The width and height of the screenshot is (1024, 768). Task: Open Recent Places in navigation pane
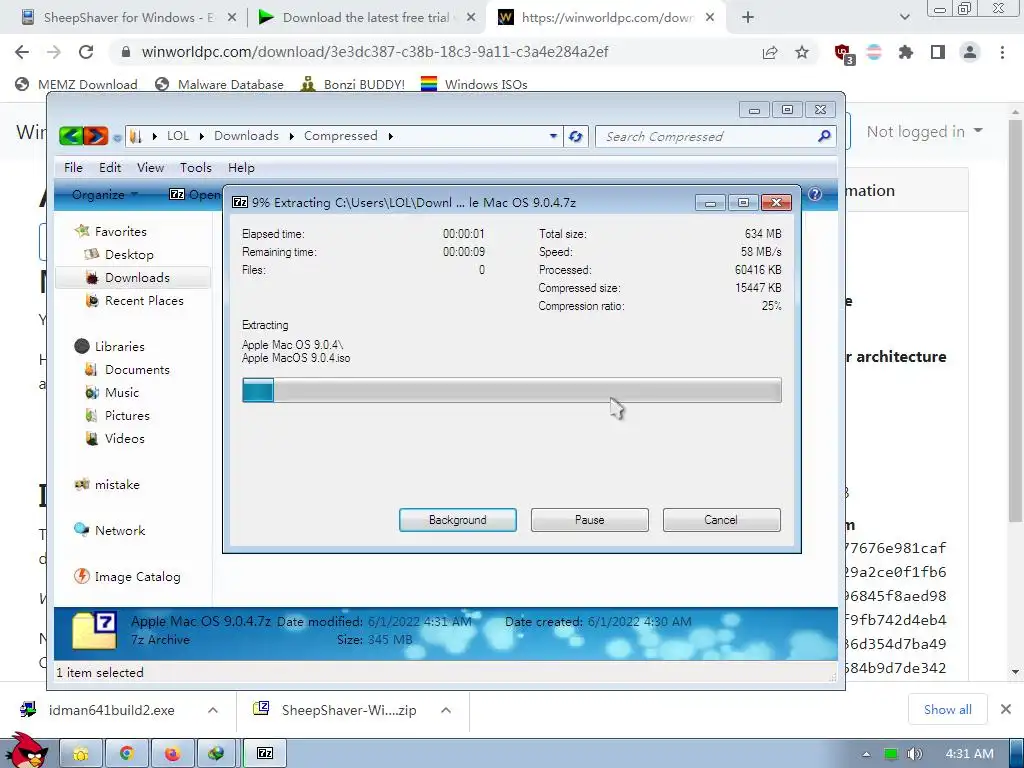coord(144,300)
